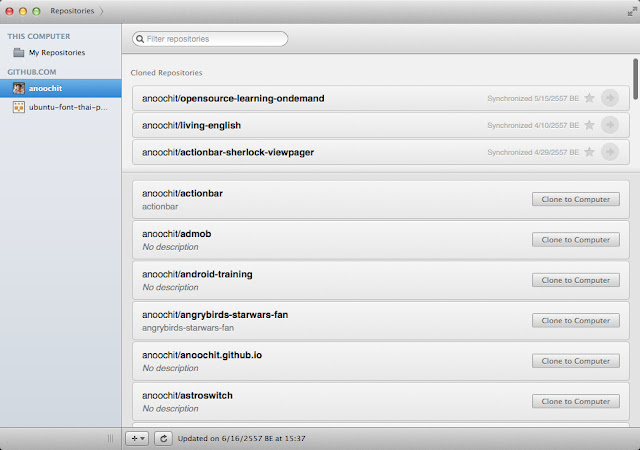
Task: Click the star icon for actionbar-sherlock-viewpager
Action: pyautogui.click(x=589, y=152)
